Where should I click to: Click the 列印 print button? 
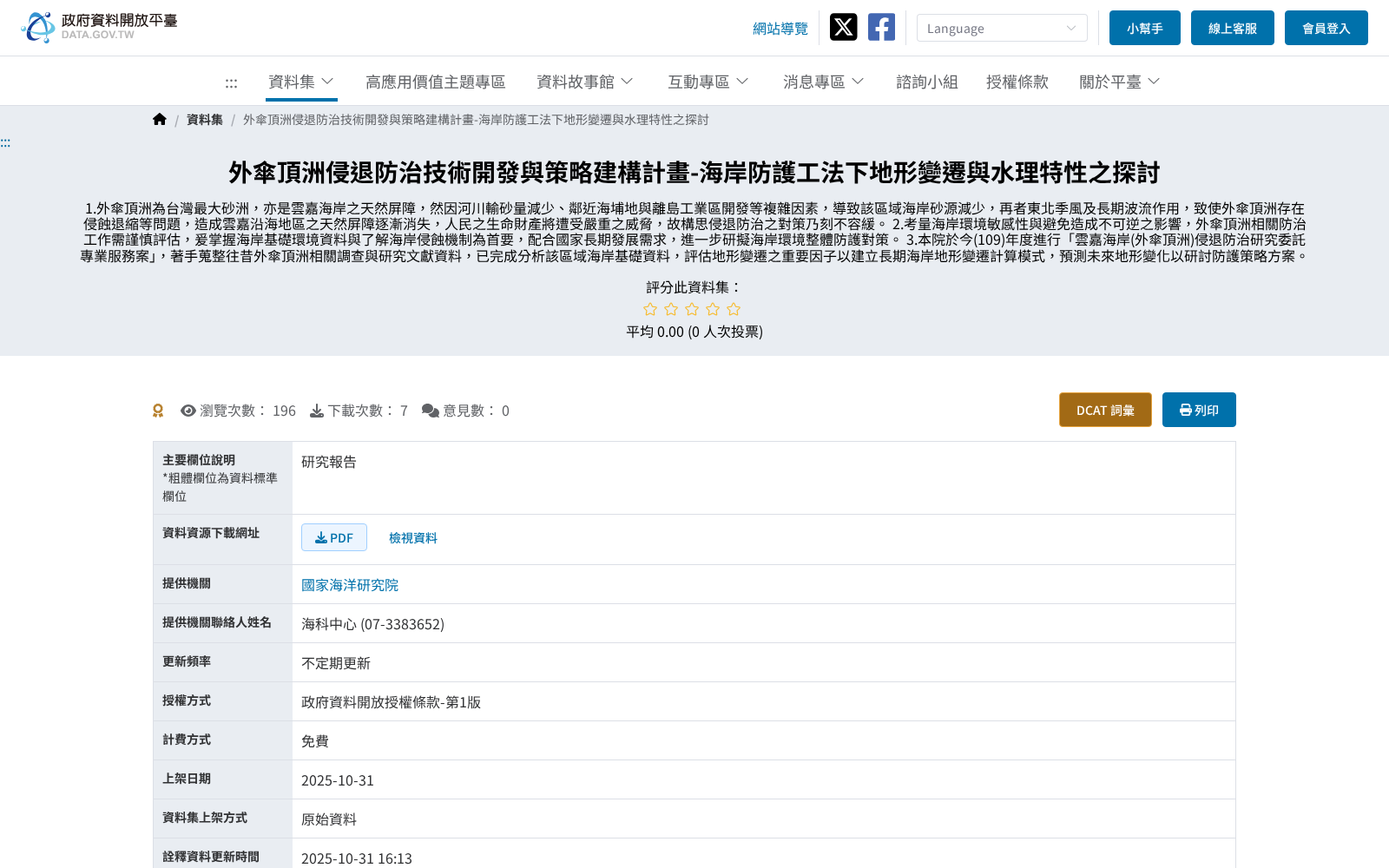coord(1199,410)
